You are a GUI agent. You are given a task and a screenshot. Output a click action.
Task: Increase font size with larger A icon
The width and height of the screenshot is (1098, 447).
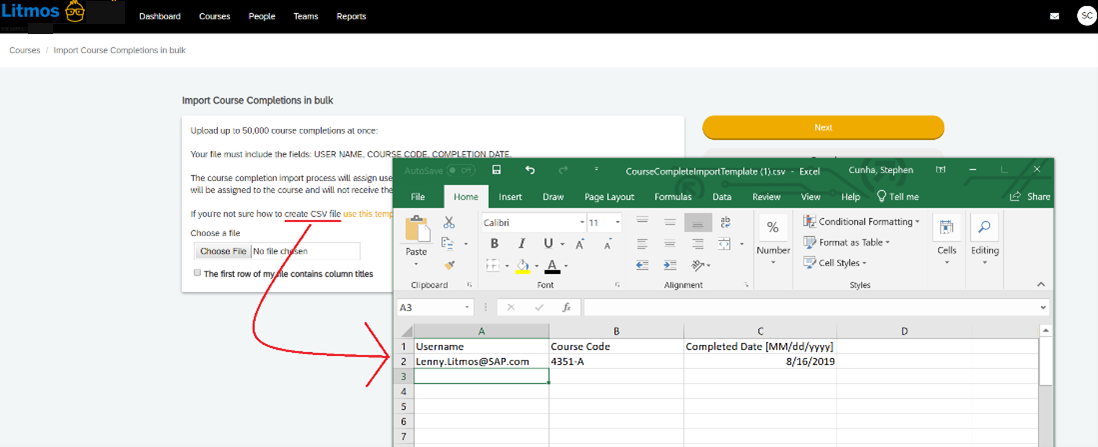click(x=580, y=244)
